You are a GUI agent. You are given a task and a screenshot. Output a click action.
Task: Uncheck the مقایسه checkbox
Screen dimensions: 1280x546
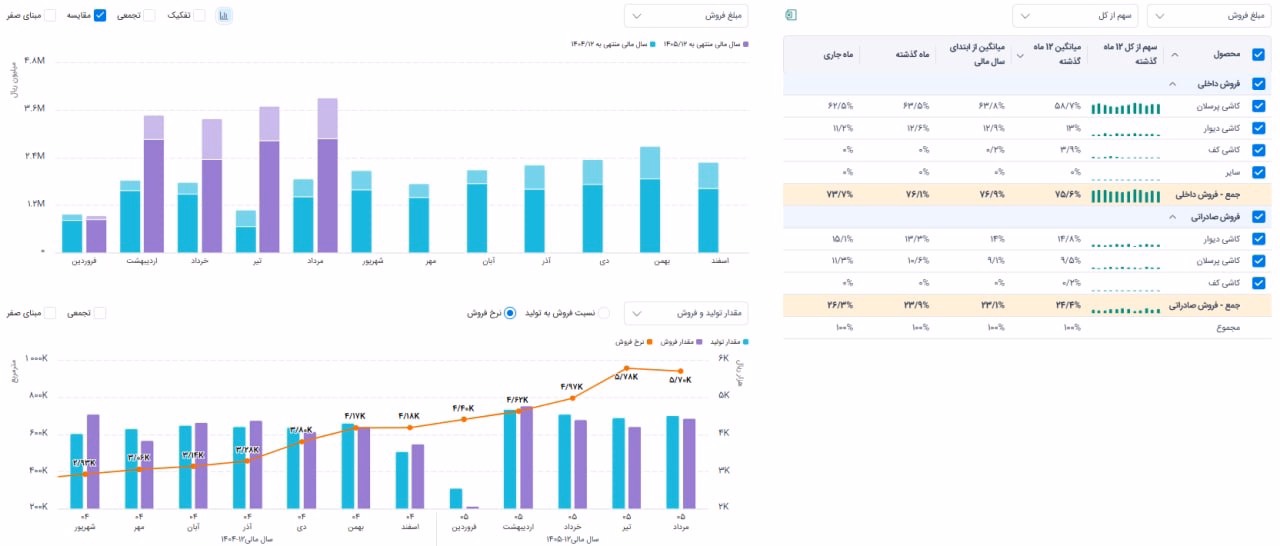100,15
